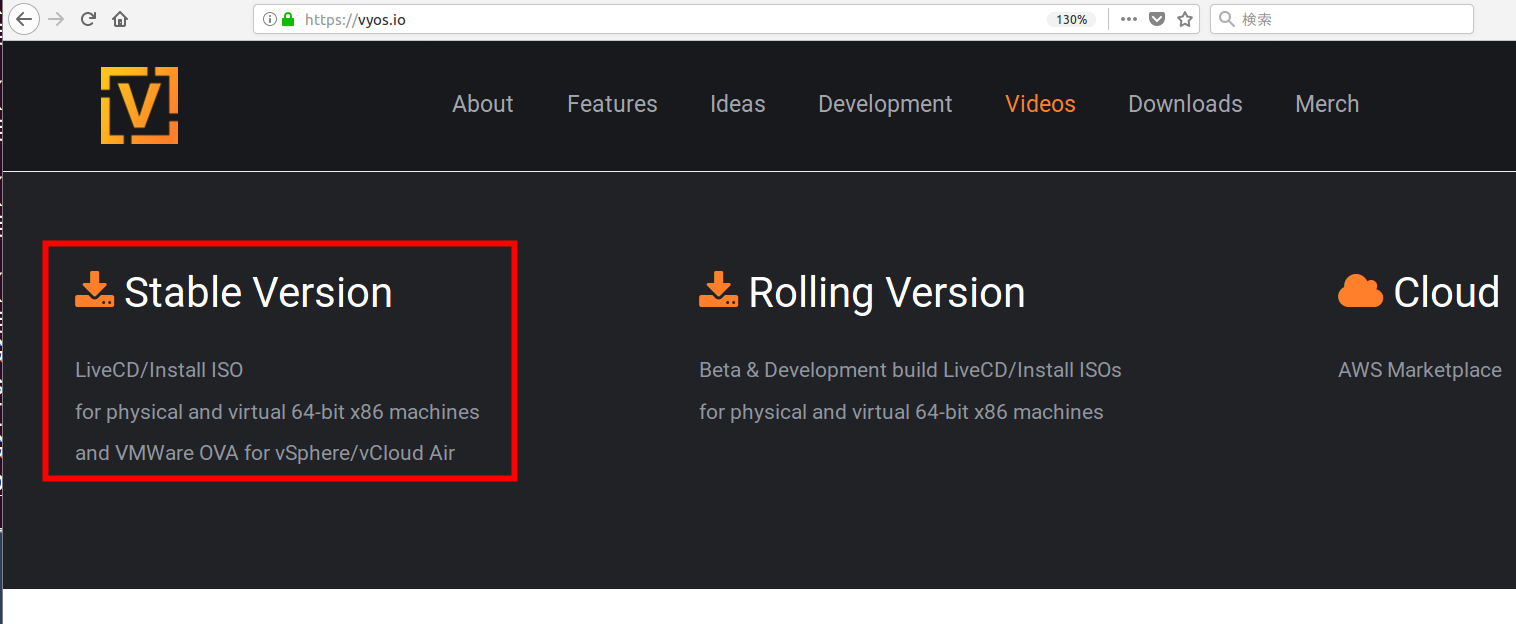Viewport: 1516px width, 624px height.
Task: Save the page to Pocket icon
Action: [1157, 19]
